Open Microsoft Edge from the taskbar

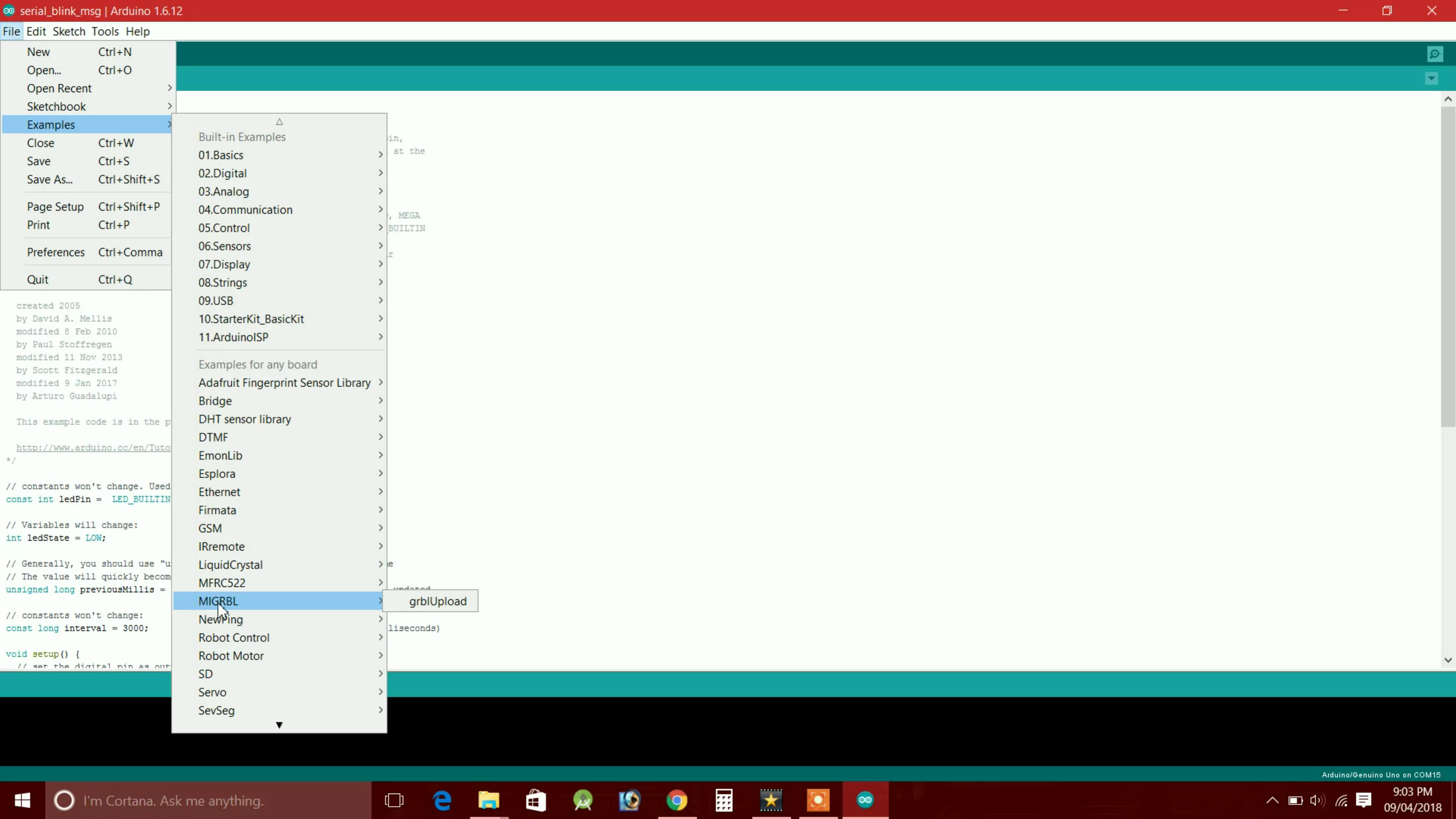pyautogui.click(x=442, y=800)
